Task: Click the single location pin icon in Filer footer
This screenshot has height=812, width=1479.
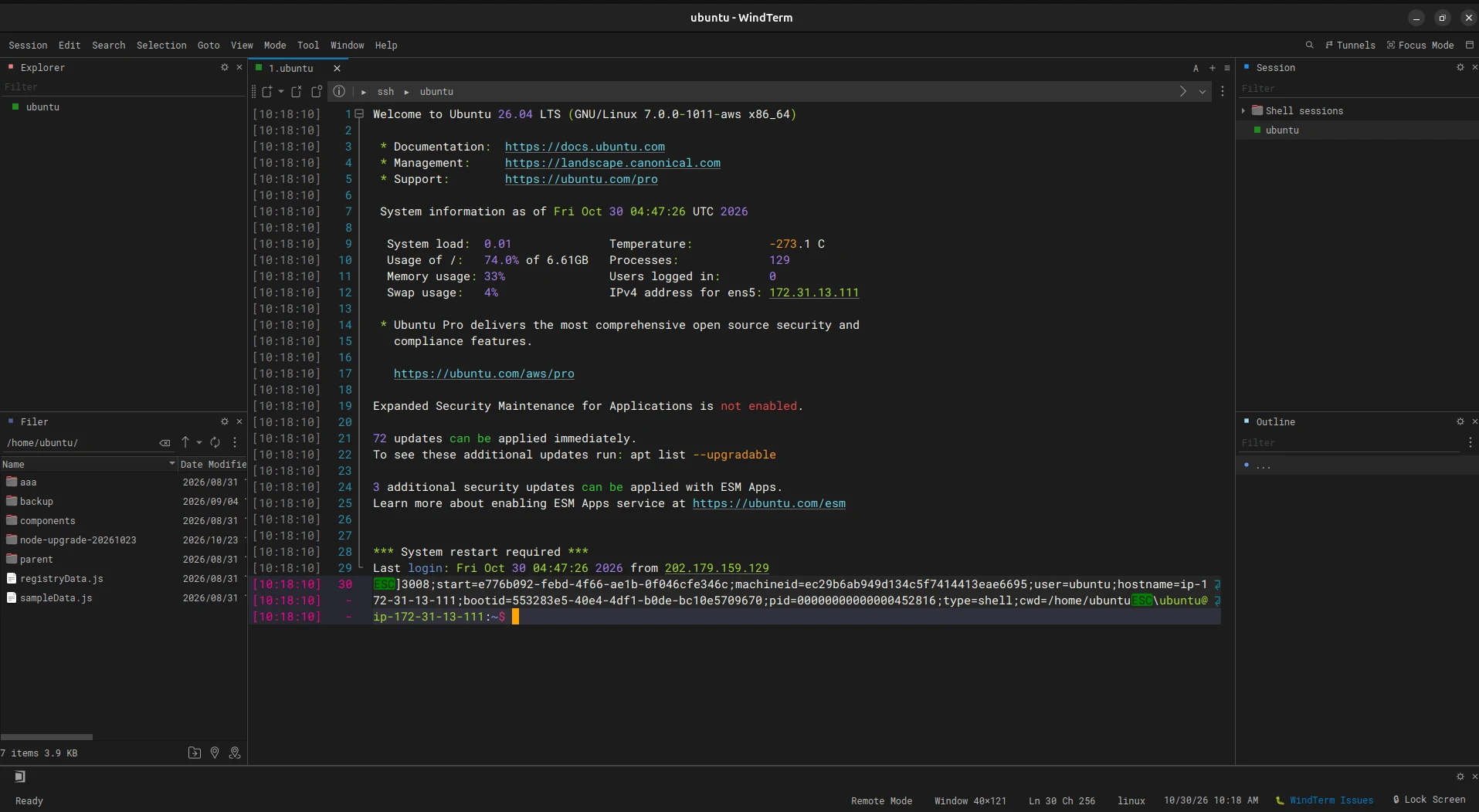Action: (215, 753)
